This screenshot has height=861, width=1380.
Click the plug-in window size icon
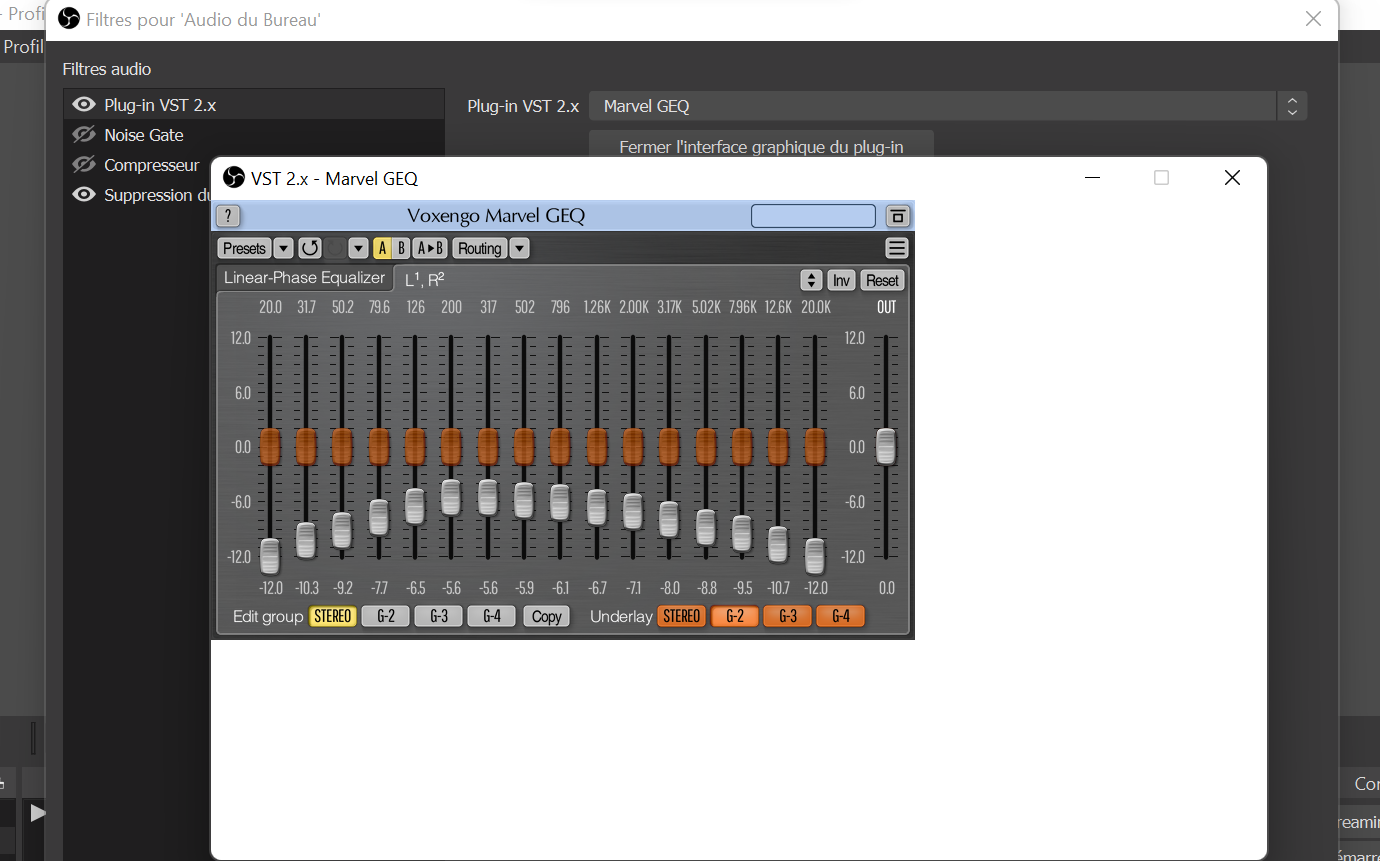point(897,216)
